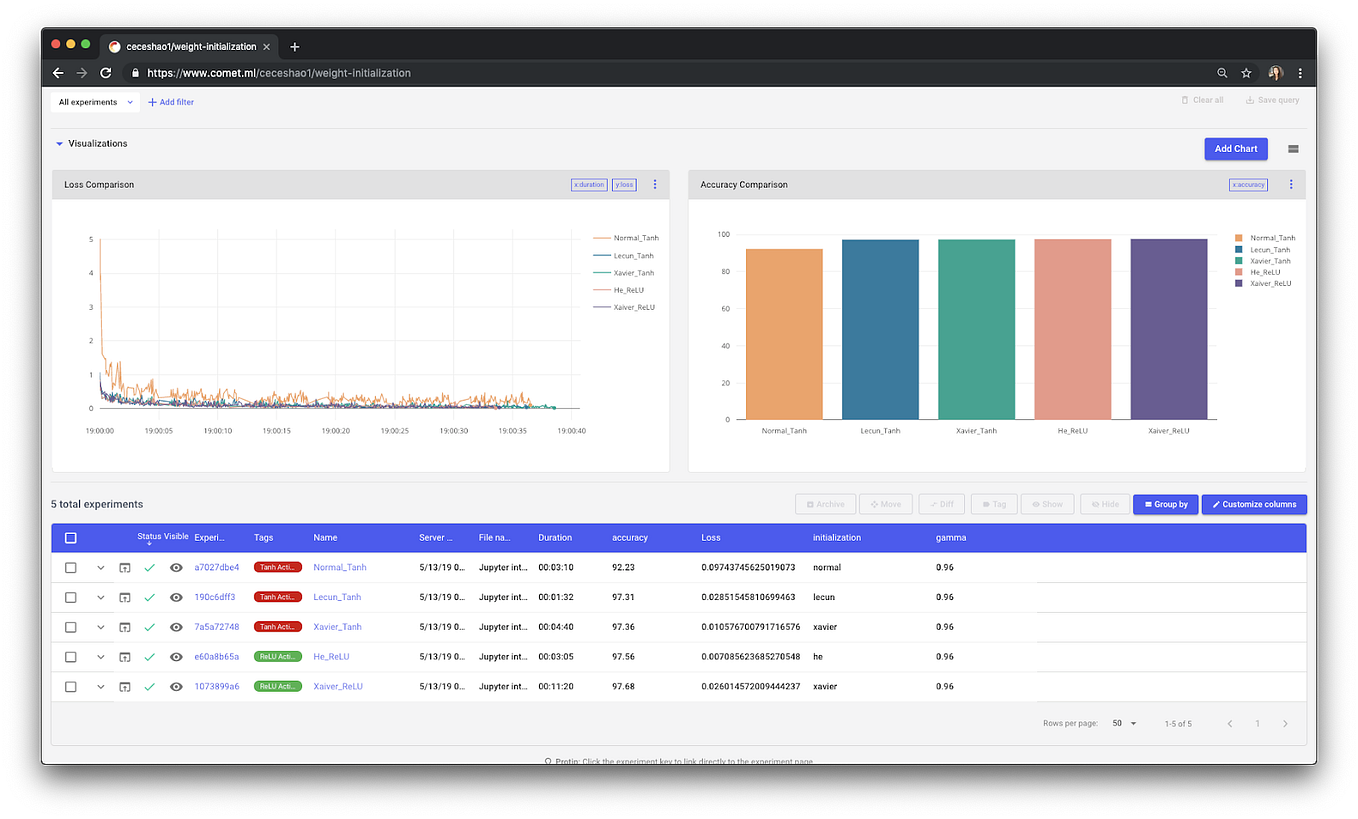
Task: Open the All experiments dropdown
Action: tap(94, 102)
